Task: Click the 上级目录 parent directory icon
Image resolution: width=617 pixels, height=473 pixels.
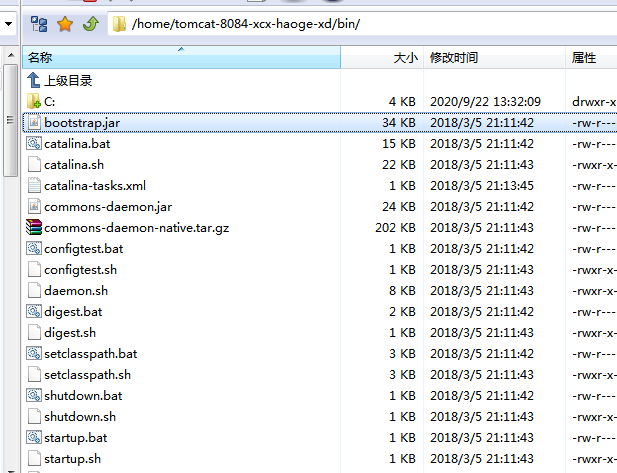Action: coord(34,81)
